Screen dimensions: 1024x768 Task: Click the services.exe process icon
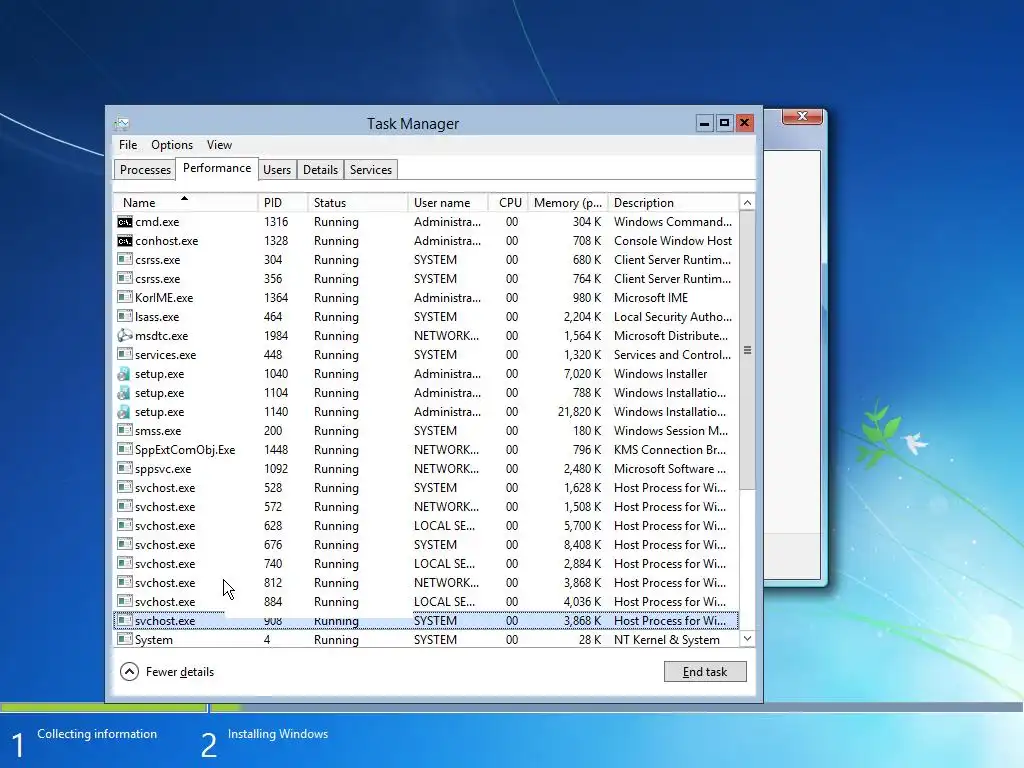[124, 354]
